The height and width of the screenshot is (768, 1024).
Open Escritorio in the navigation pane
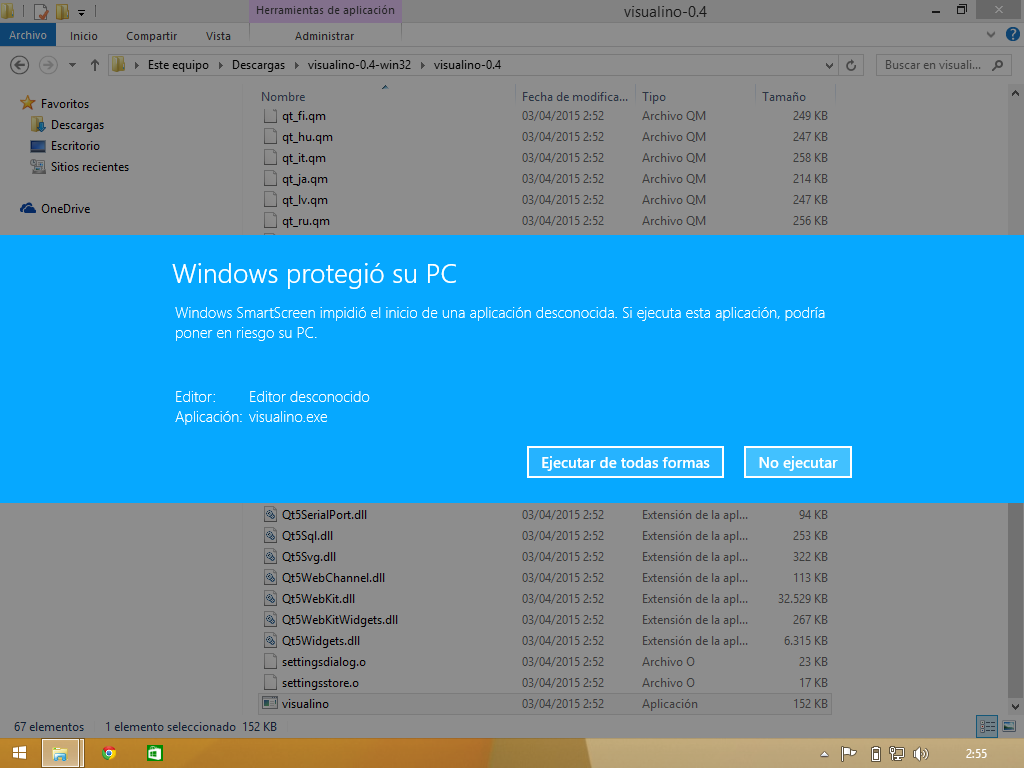(x=75, y=146)
